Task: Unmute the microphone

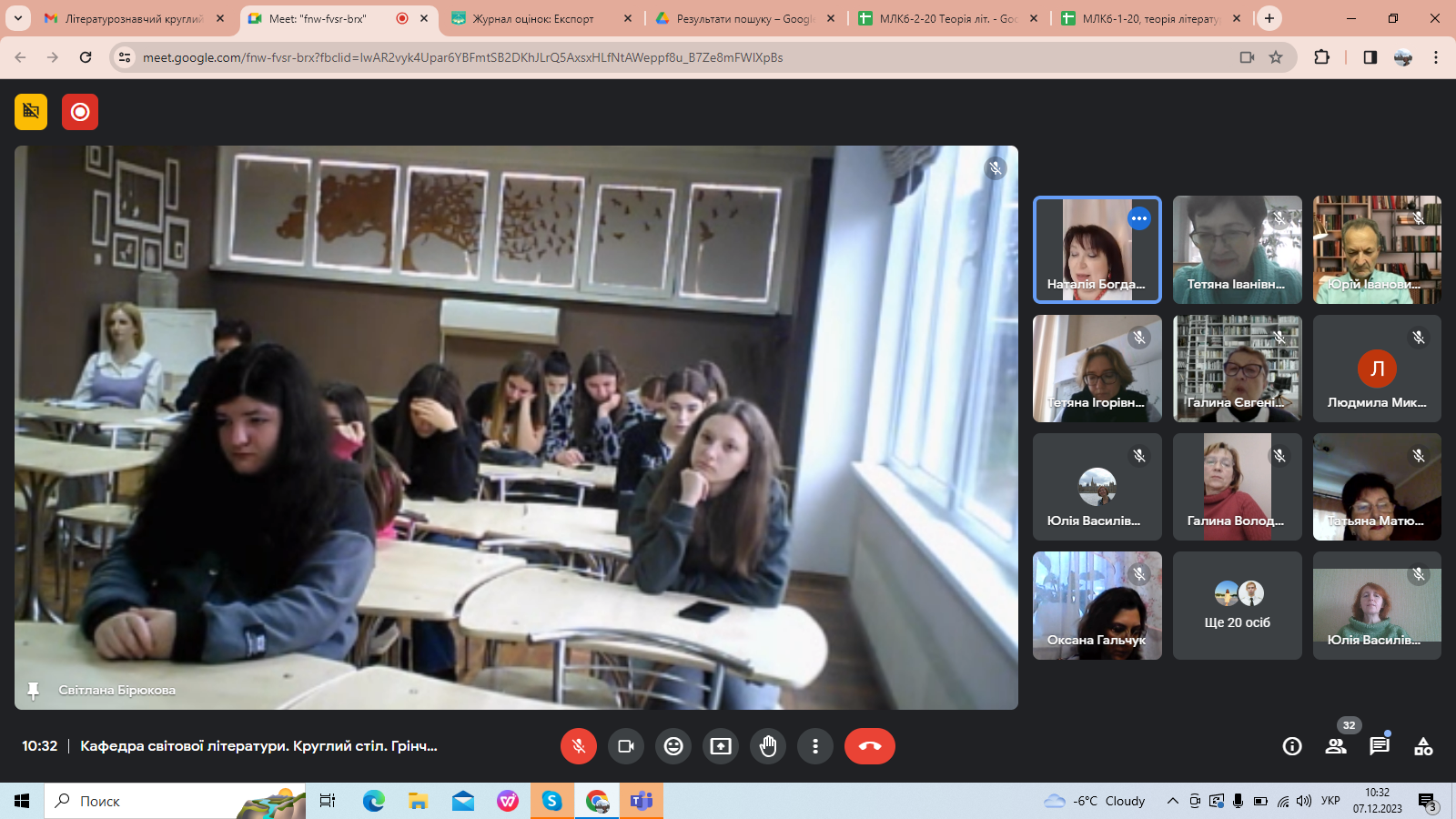Action: pos(579,746)
